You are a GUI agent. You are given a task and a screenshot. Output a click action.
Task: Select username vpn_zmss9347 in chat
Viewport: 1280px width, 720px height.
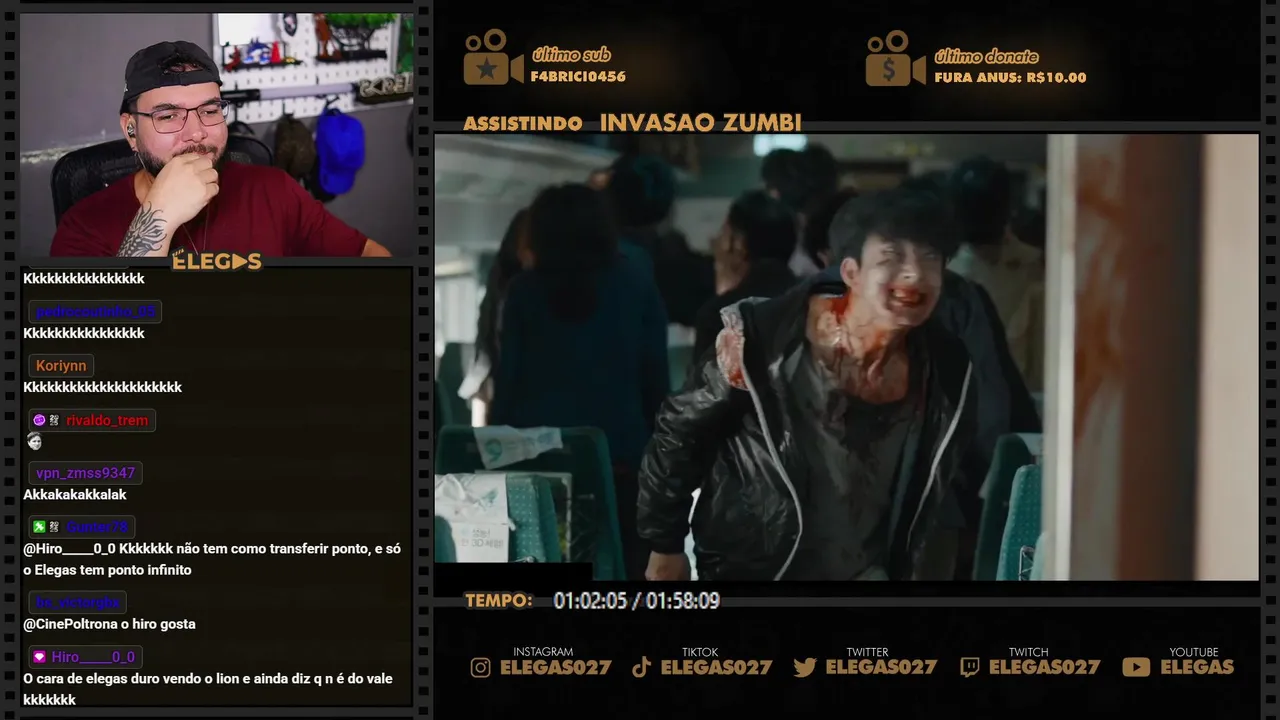point(85,473)
